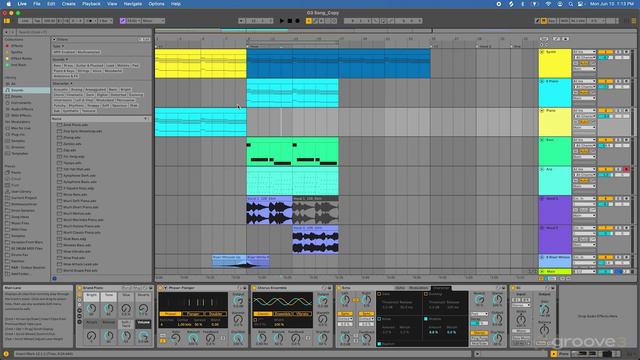The height and width of the screenshot is (360, 640).
Task: Adjust Grand Piano Volume knob
Action: (143, 336)
